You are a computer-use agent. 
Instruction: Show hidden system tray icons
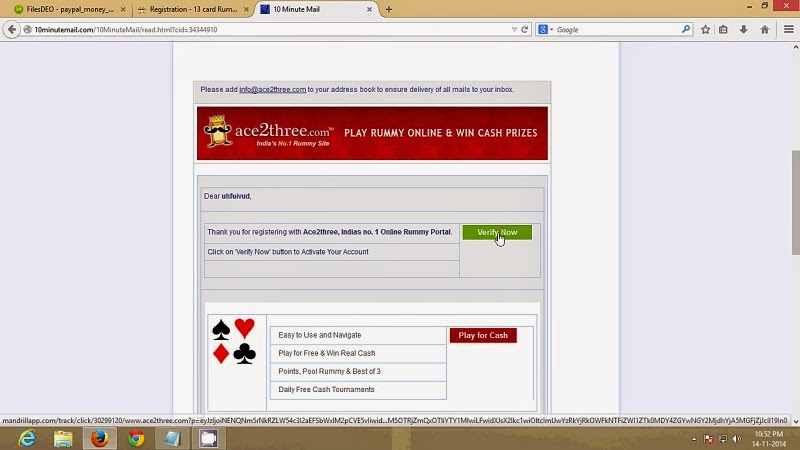[x=694, y=439]
